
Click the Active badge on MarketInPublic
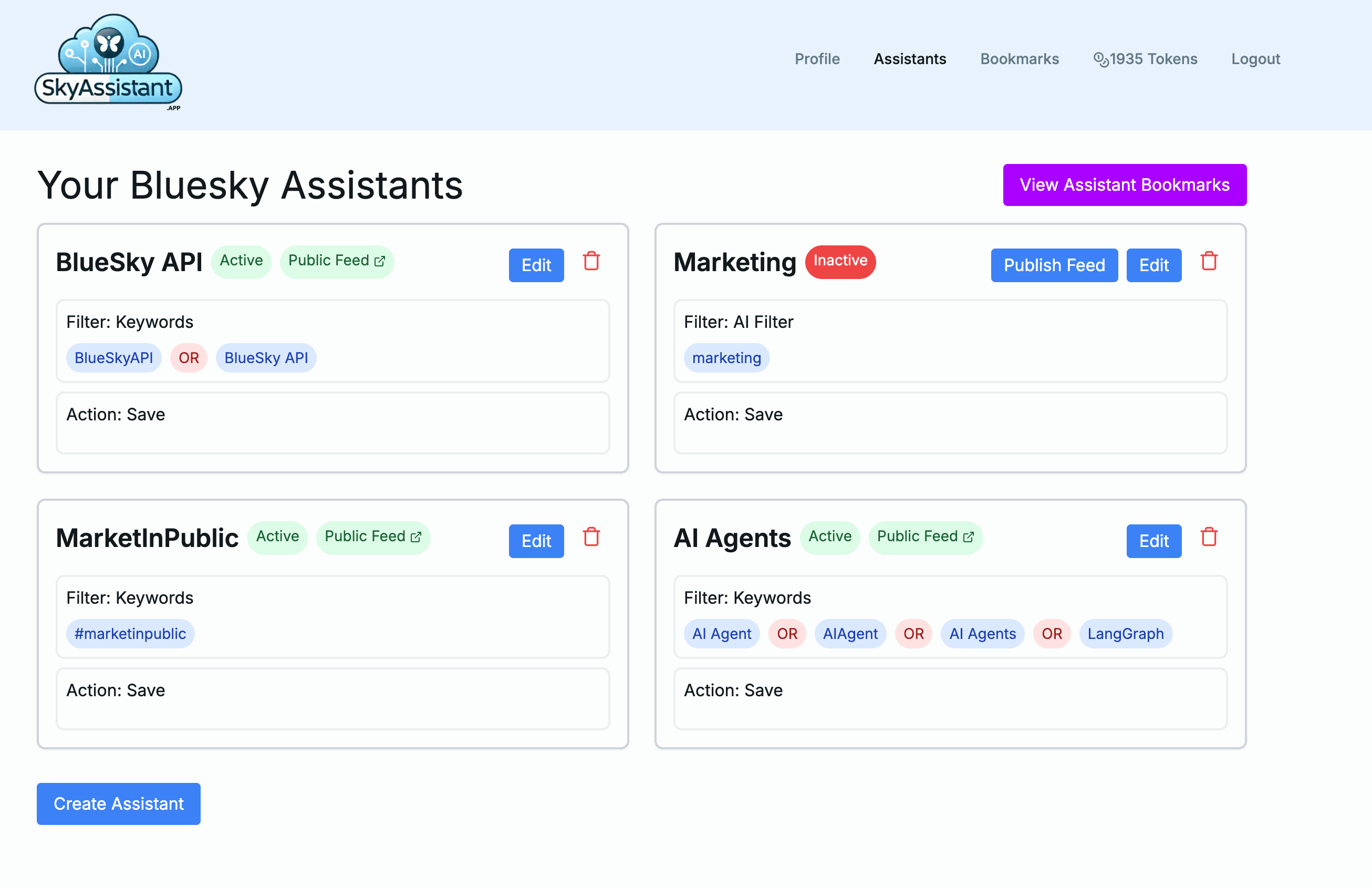pos(277,537)
